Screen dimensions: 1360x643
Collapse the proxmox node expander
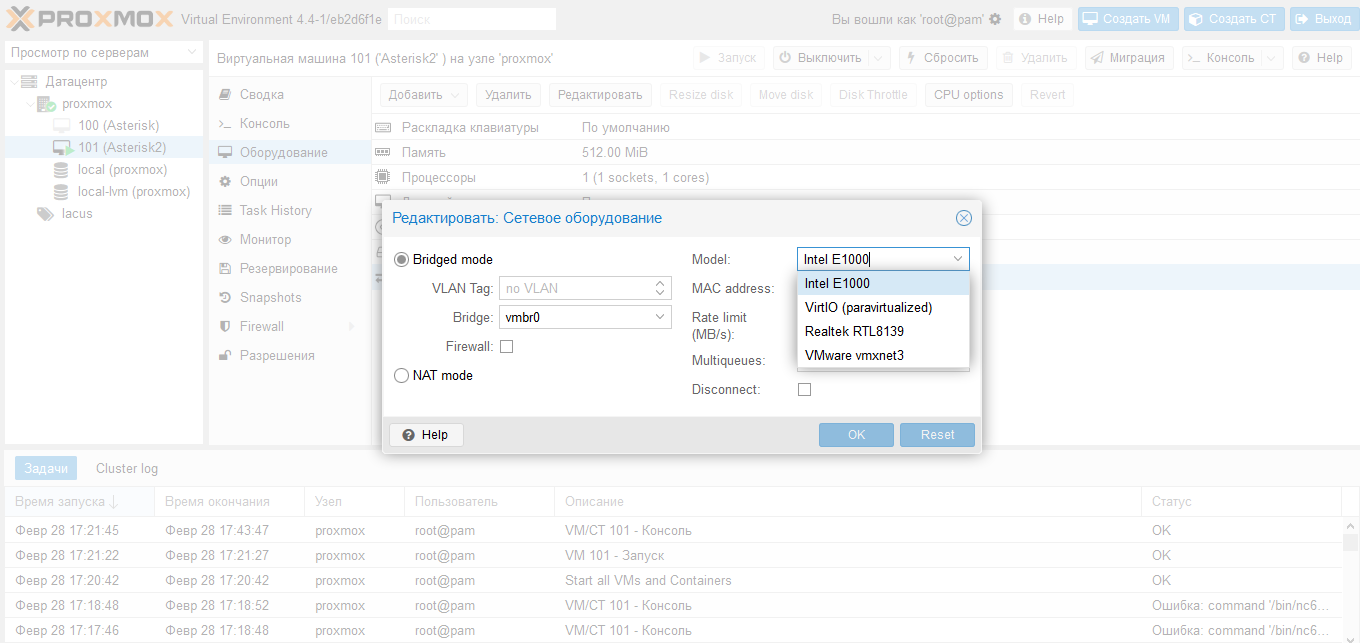(x=28, y=103)
